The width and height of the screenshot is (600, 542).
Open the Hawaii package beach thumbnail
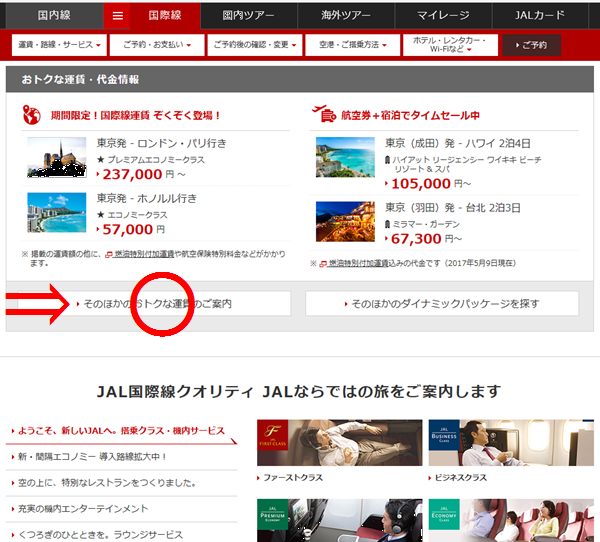[x=345, y=157]
